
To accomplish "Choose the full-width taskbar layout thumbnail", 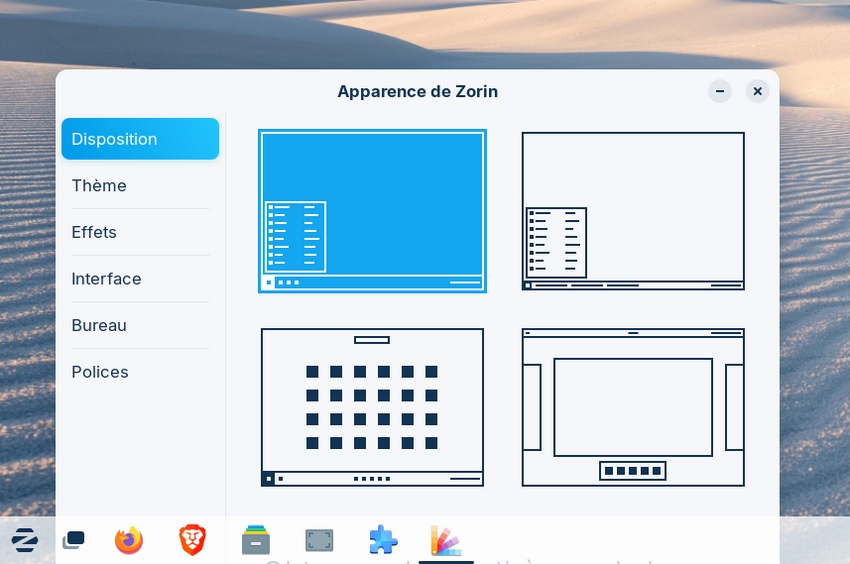I will click(x=633, y=211).
